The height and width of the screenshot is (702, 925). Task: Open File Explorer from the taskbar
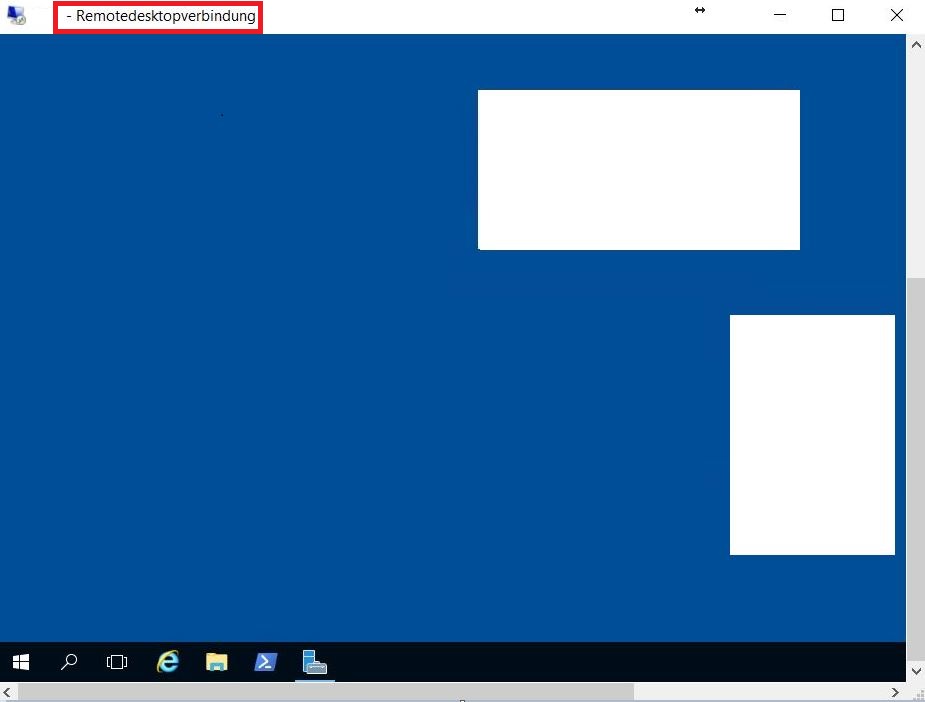tap(216, 662)
